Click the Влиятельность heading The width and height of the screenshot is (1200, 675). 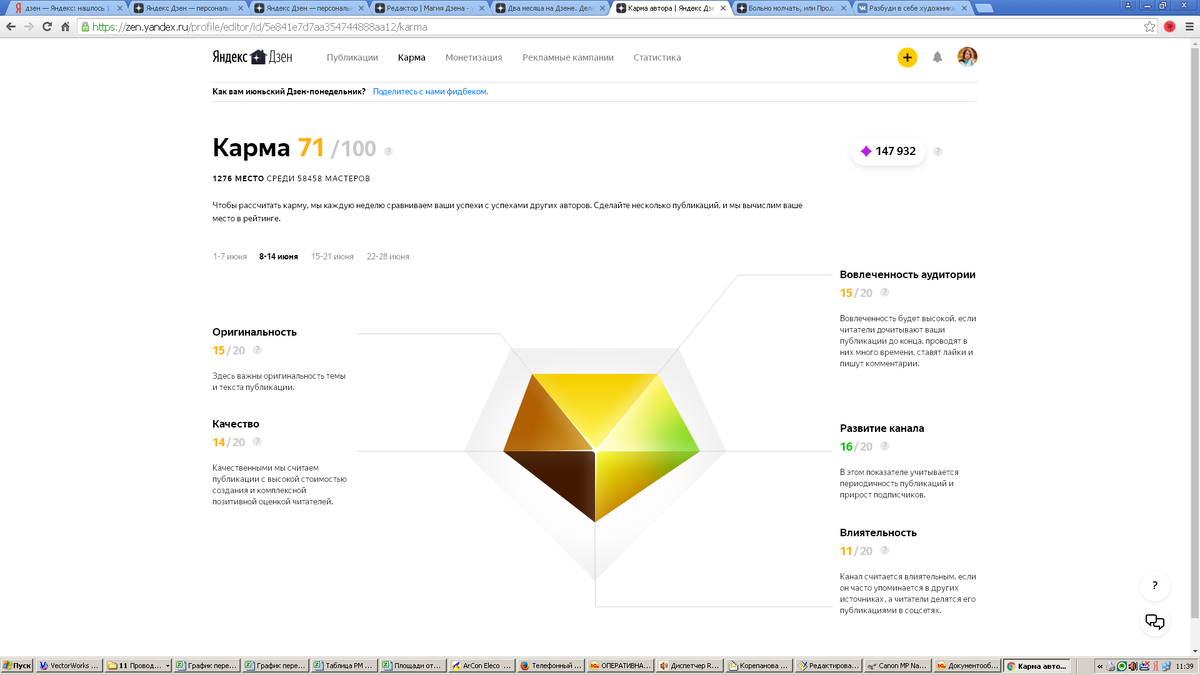tap(878, 532)
